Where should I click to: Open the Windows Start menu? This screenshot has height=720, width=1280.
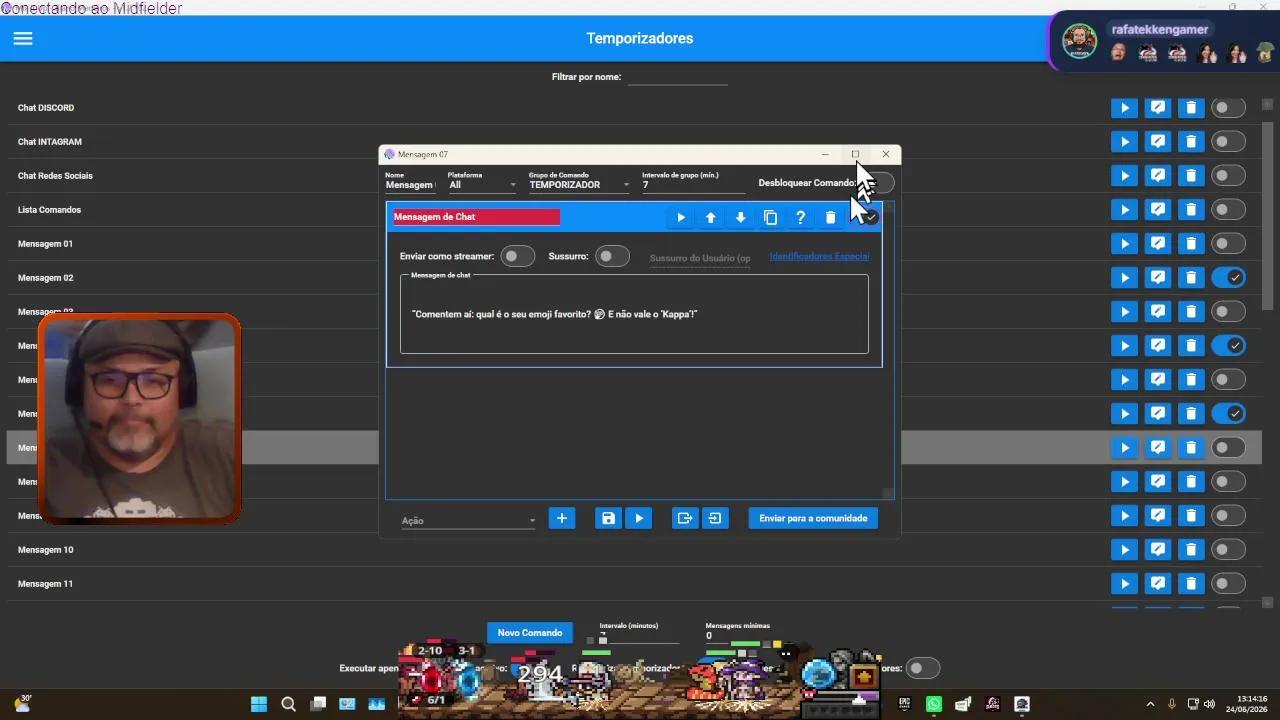[x=259, y=704]
